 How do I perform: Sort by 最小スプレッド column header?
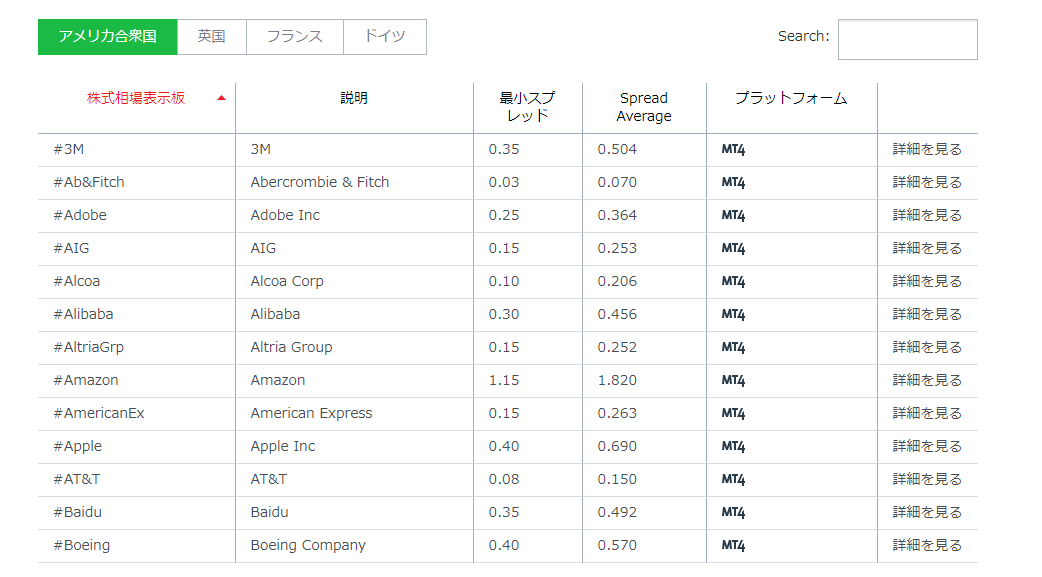pyautogui.click(x=527, y=107)
